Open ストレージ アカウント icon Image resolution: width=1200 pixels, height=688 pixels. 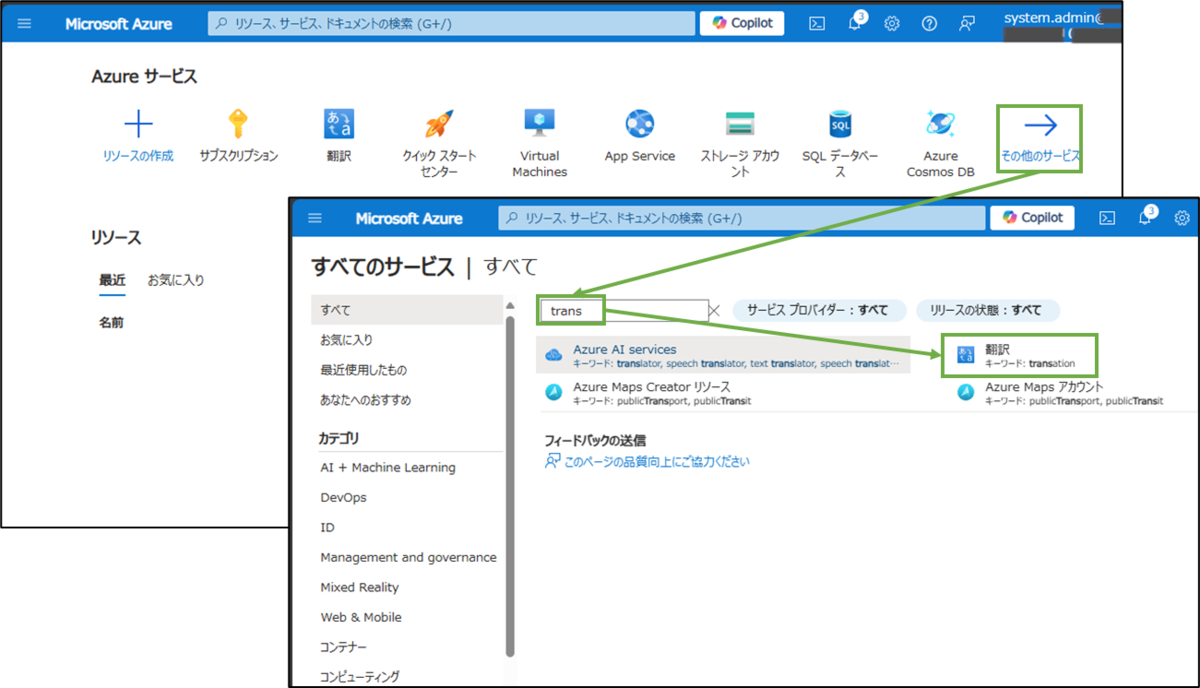740,124
